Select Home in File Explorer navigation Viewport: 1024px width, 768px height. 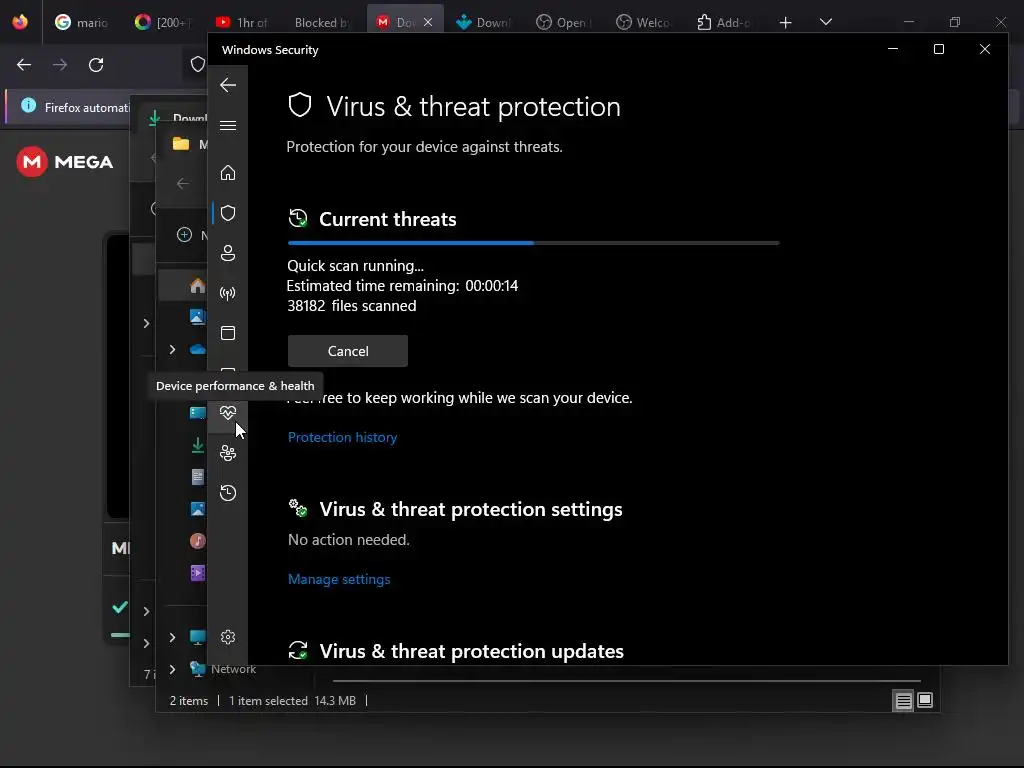(197, 285)
